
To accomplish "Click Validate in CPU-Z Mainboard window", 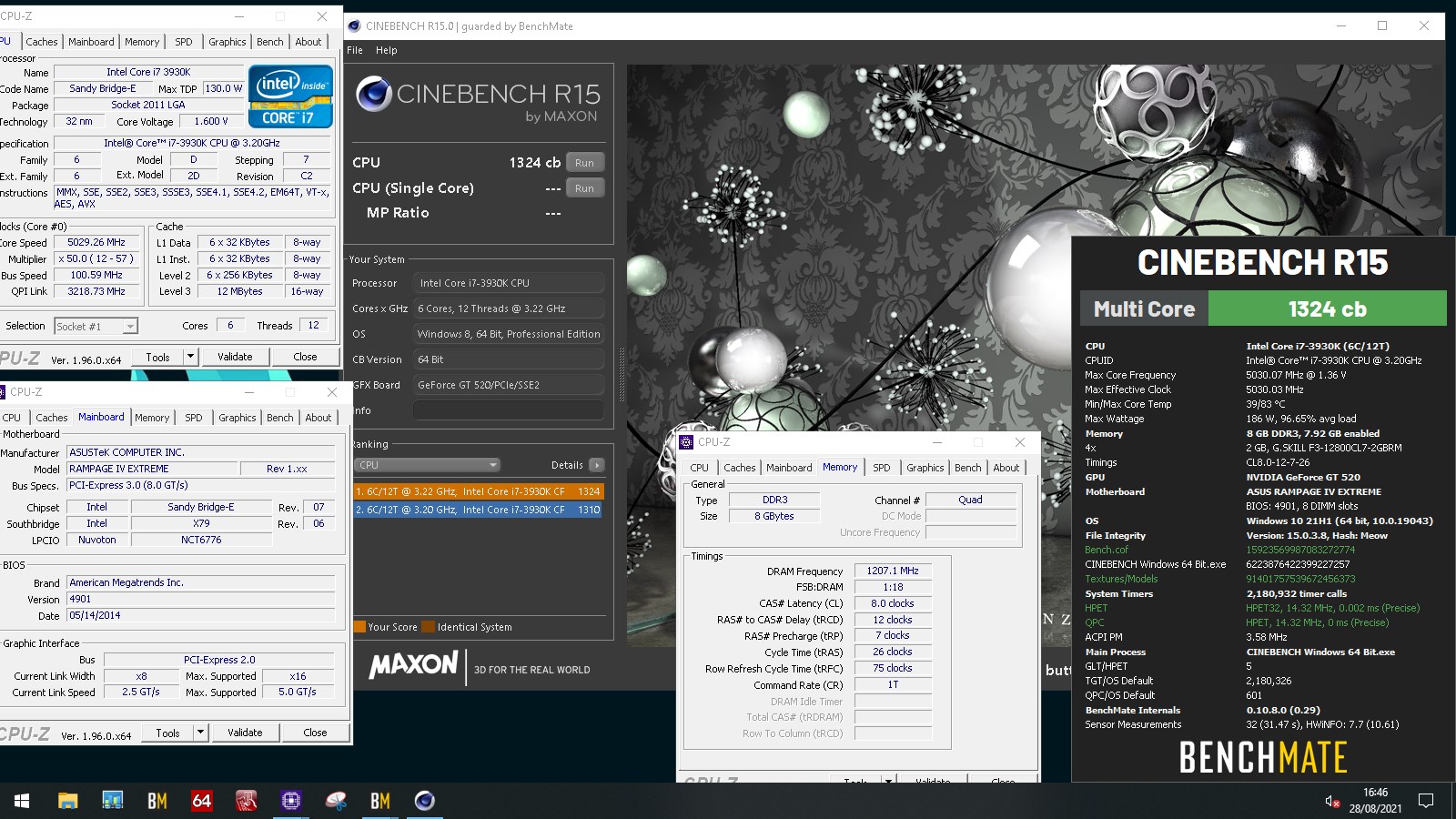I will coord(245,733).
